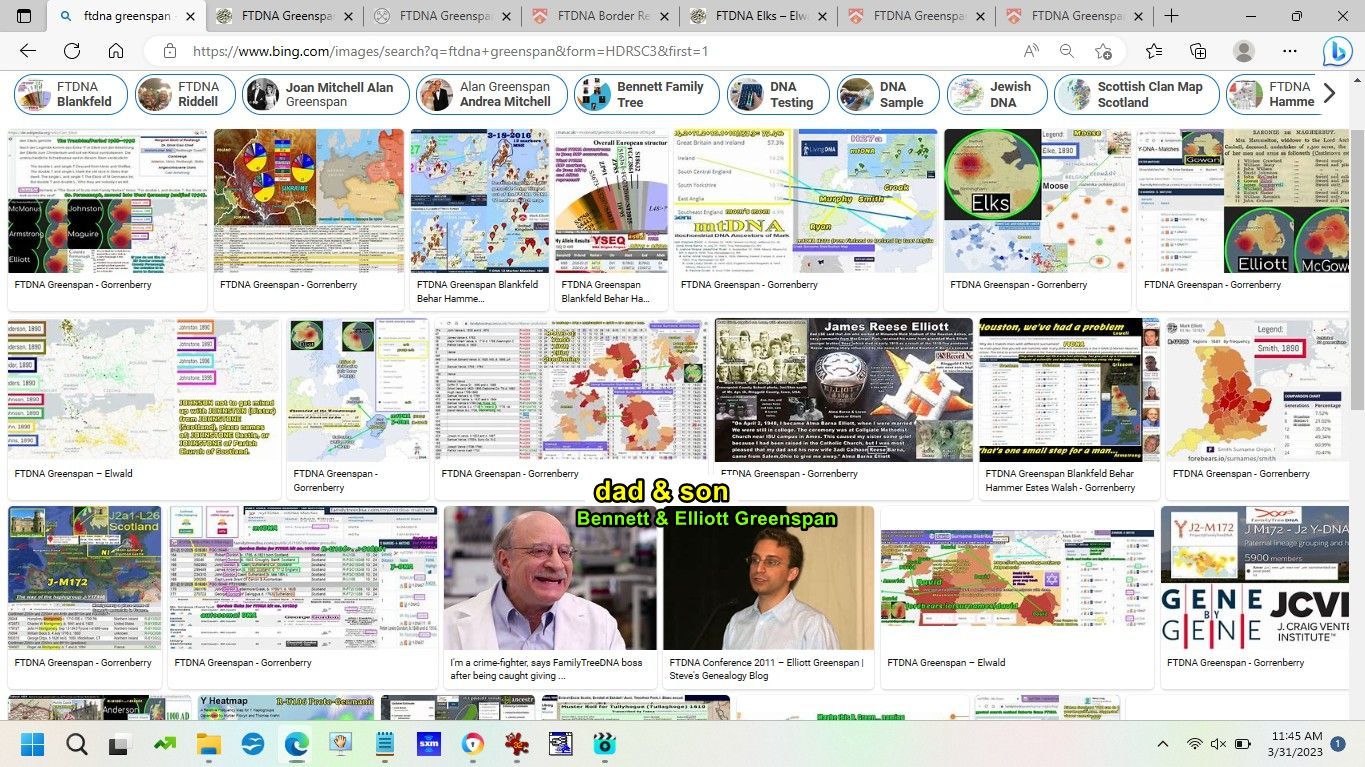Reload the Bing images page
This screenshot has width=1365, height=767.
(72, 51)
